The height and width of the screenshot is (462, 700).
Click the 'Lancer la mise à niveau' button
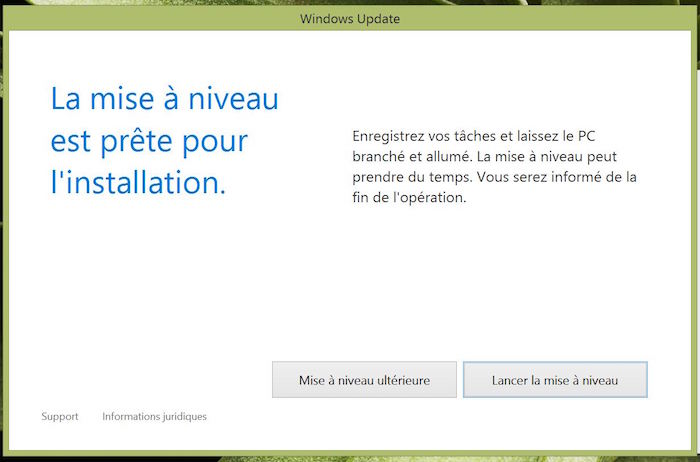coord(555,380)
